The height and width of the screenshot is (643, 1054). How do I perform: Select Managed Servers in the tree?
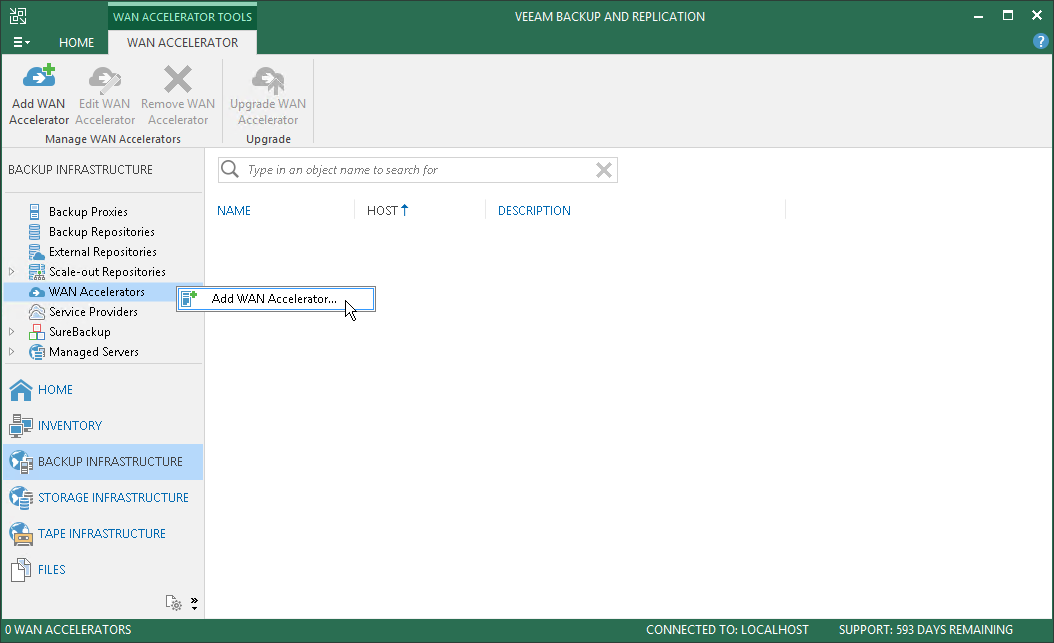(93, 352)
